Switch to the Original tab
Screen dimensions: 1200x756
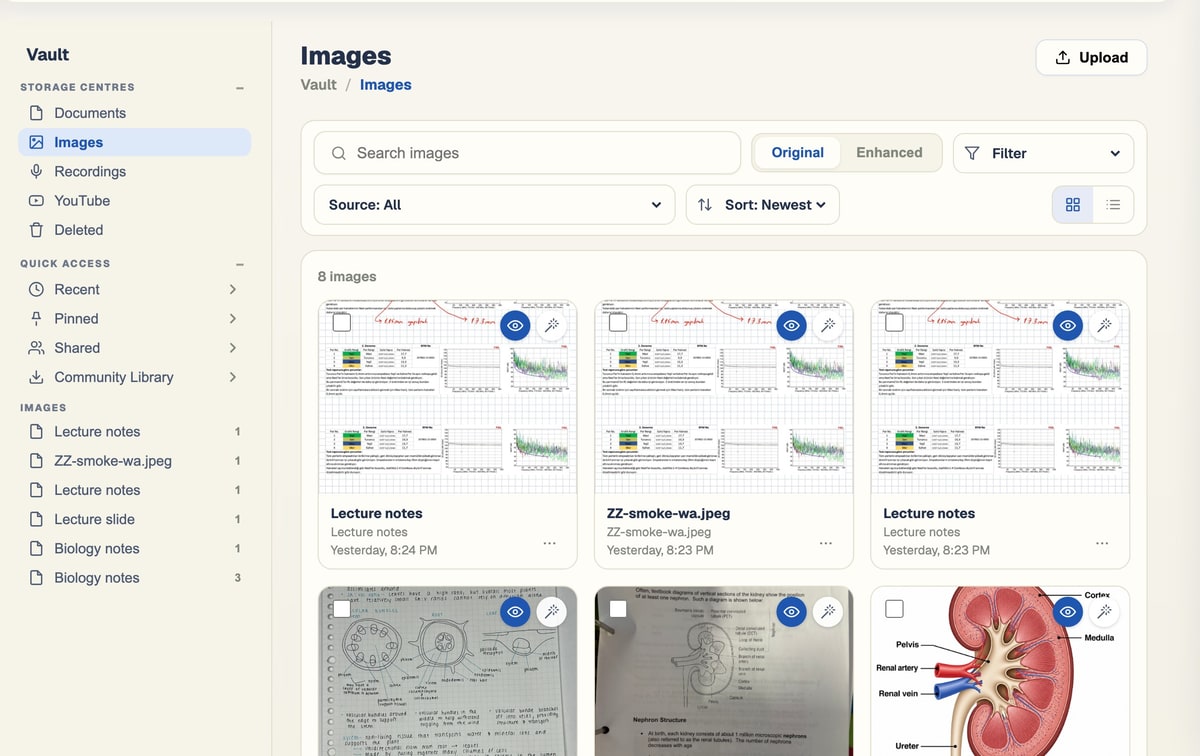(798, 153)
